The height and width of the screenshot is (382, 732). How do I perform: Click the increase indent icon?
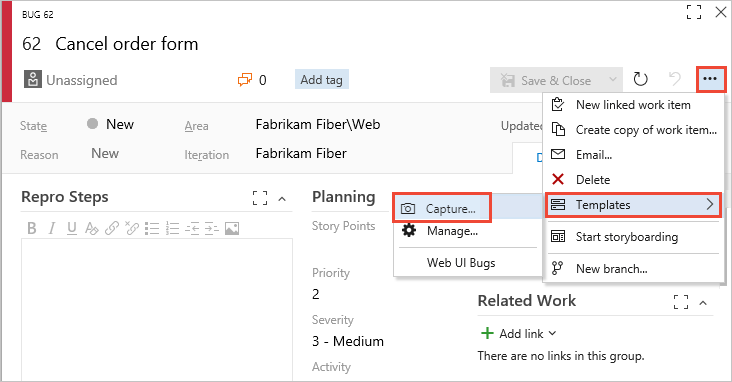[211, 228]
